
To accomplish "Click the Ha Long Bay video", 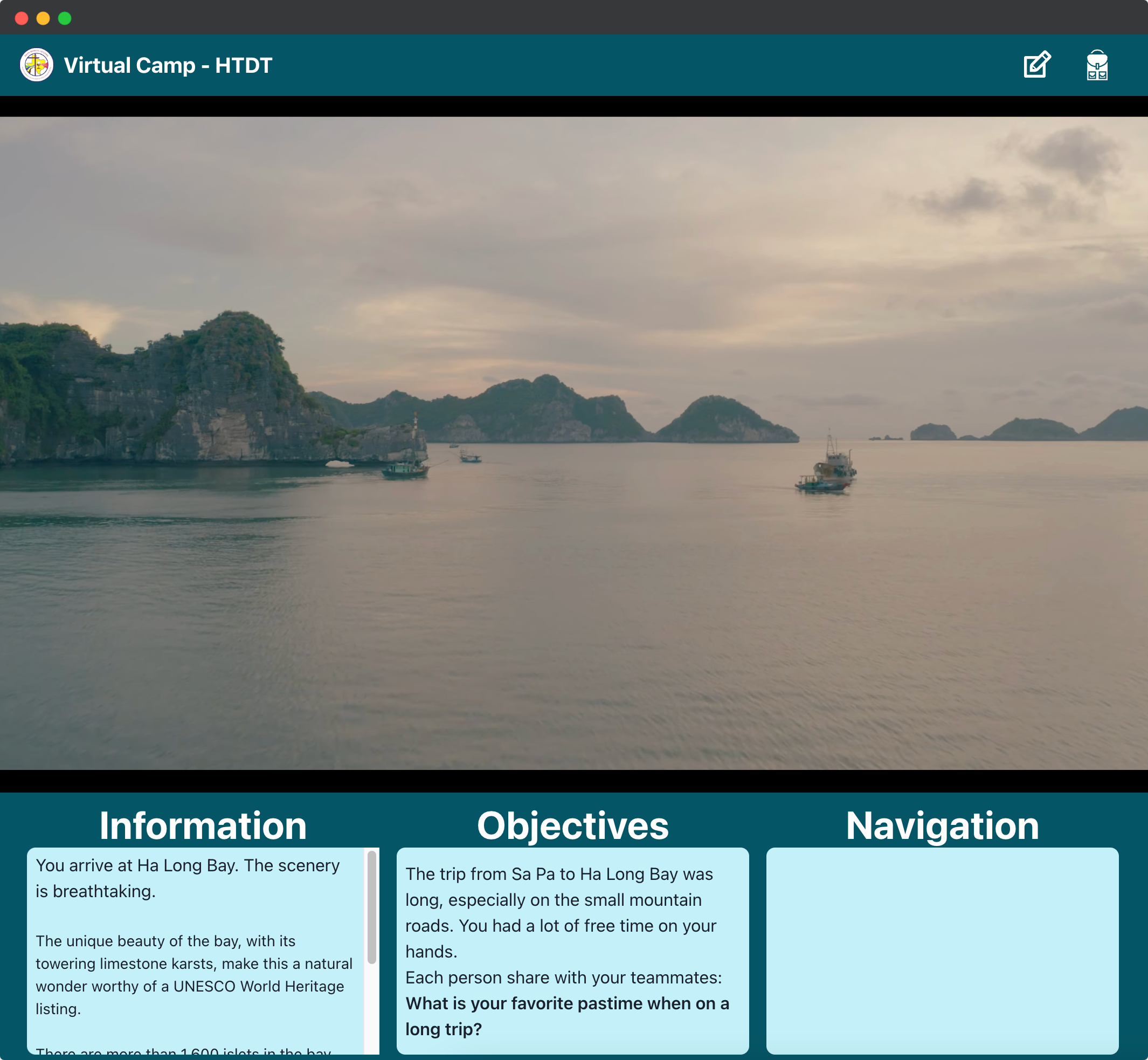I will pos(574,443).
